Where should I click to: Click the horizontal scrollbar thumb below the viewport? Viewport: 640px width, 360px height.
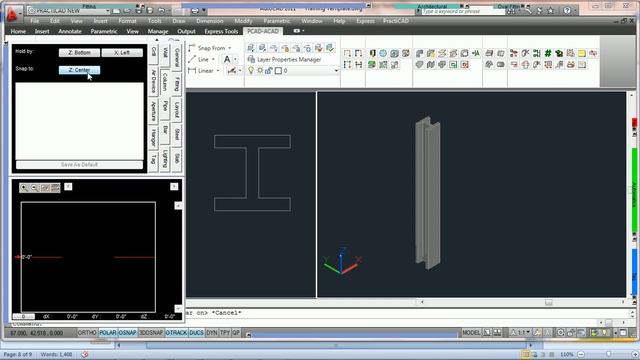click(549, 302)
